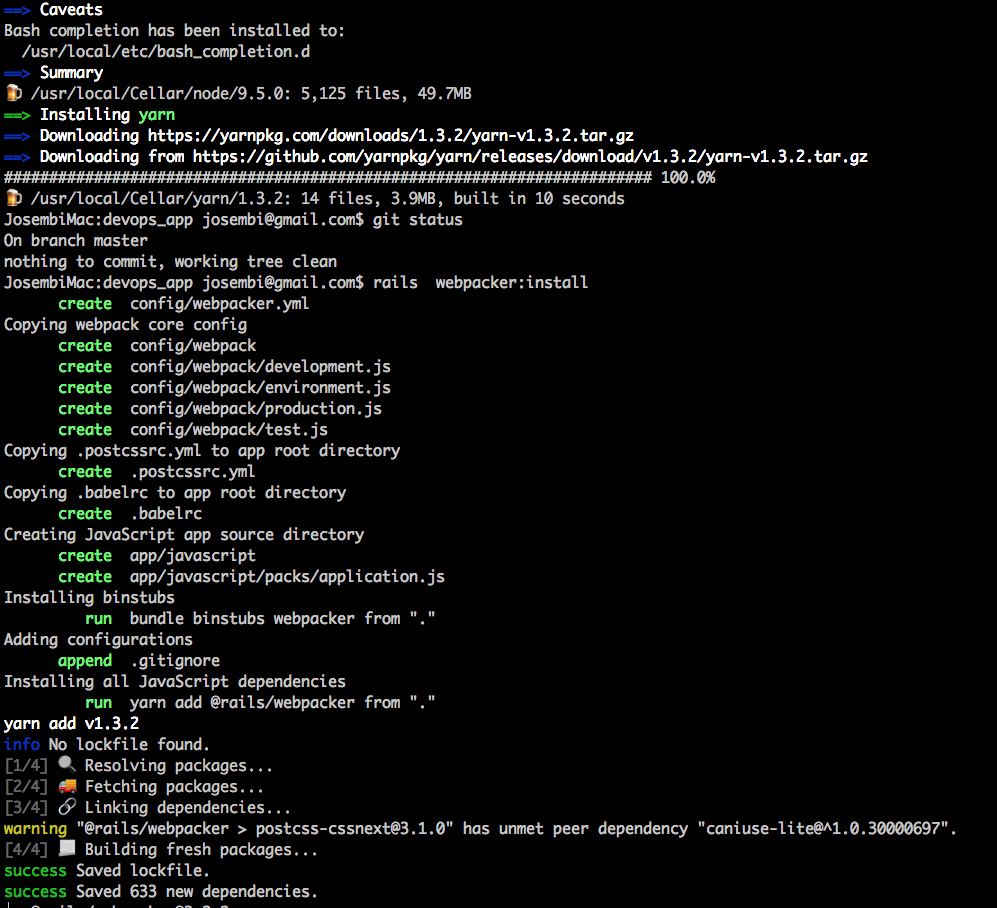
Task: Click 'Installing all JavaScript dependencies' line
Action: coord(175,681)
